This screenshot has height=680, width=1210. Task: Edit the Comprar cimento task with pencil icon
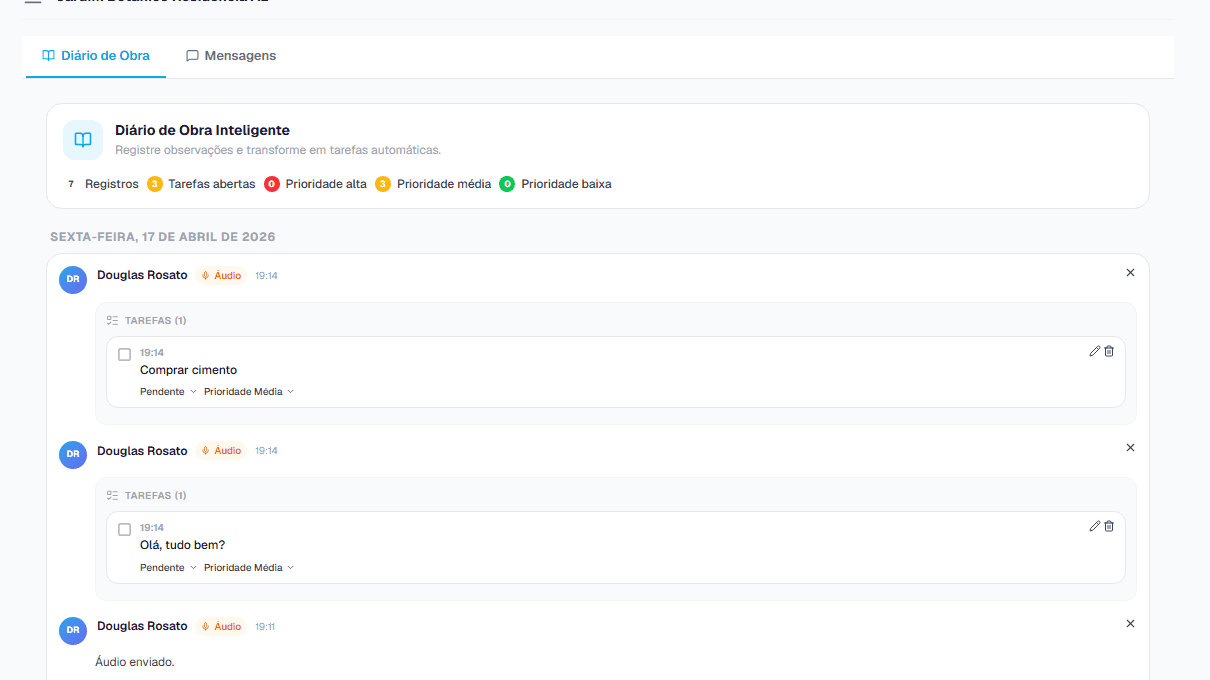click(x=1095, y=351)
